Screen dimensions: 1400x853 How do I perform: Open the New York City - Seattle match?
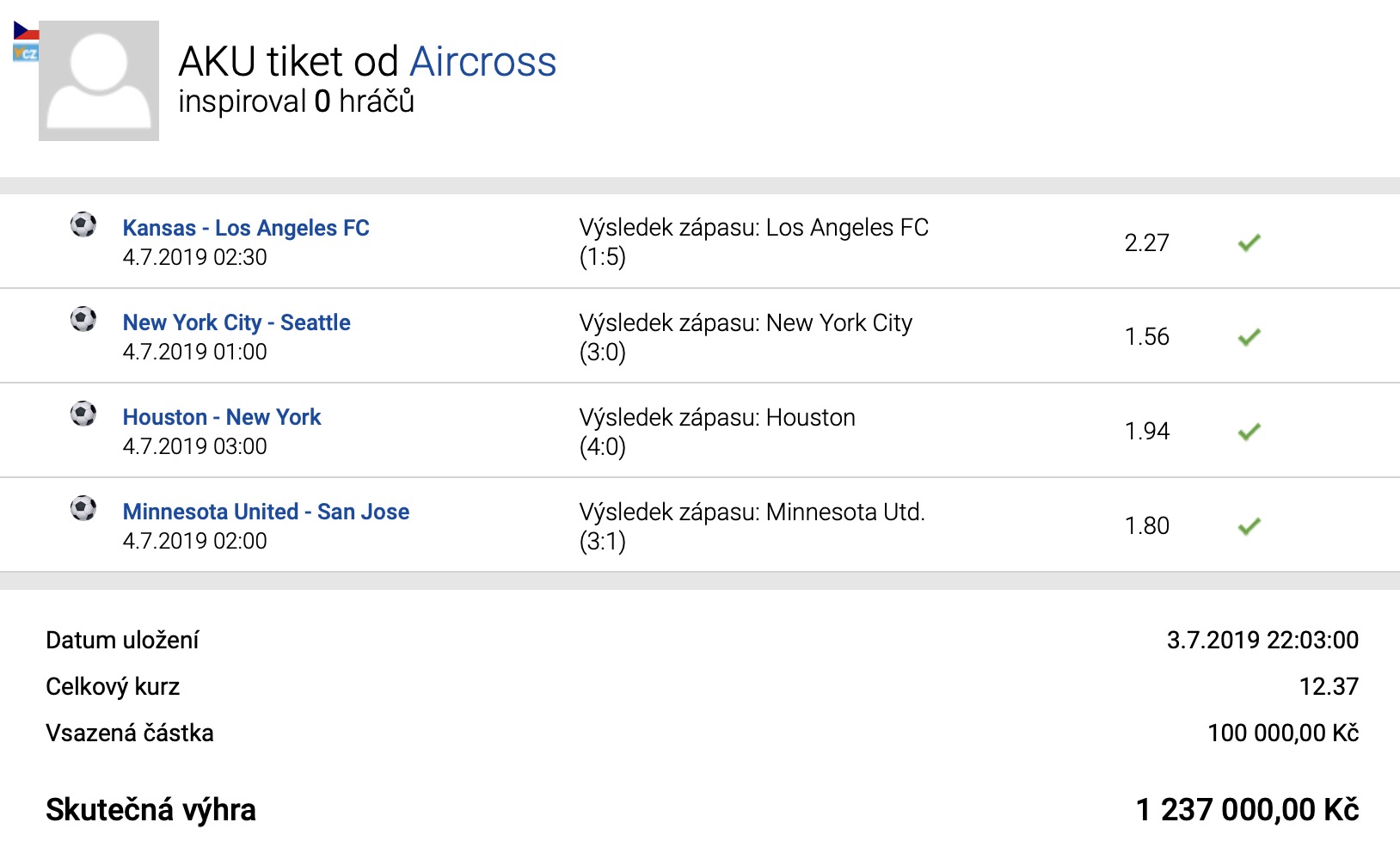(236, 322)
